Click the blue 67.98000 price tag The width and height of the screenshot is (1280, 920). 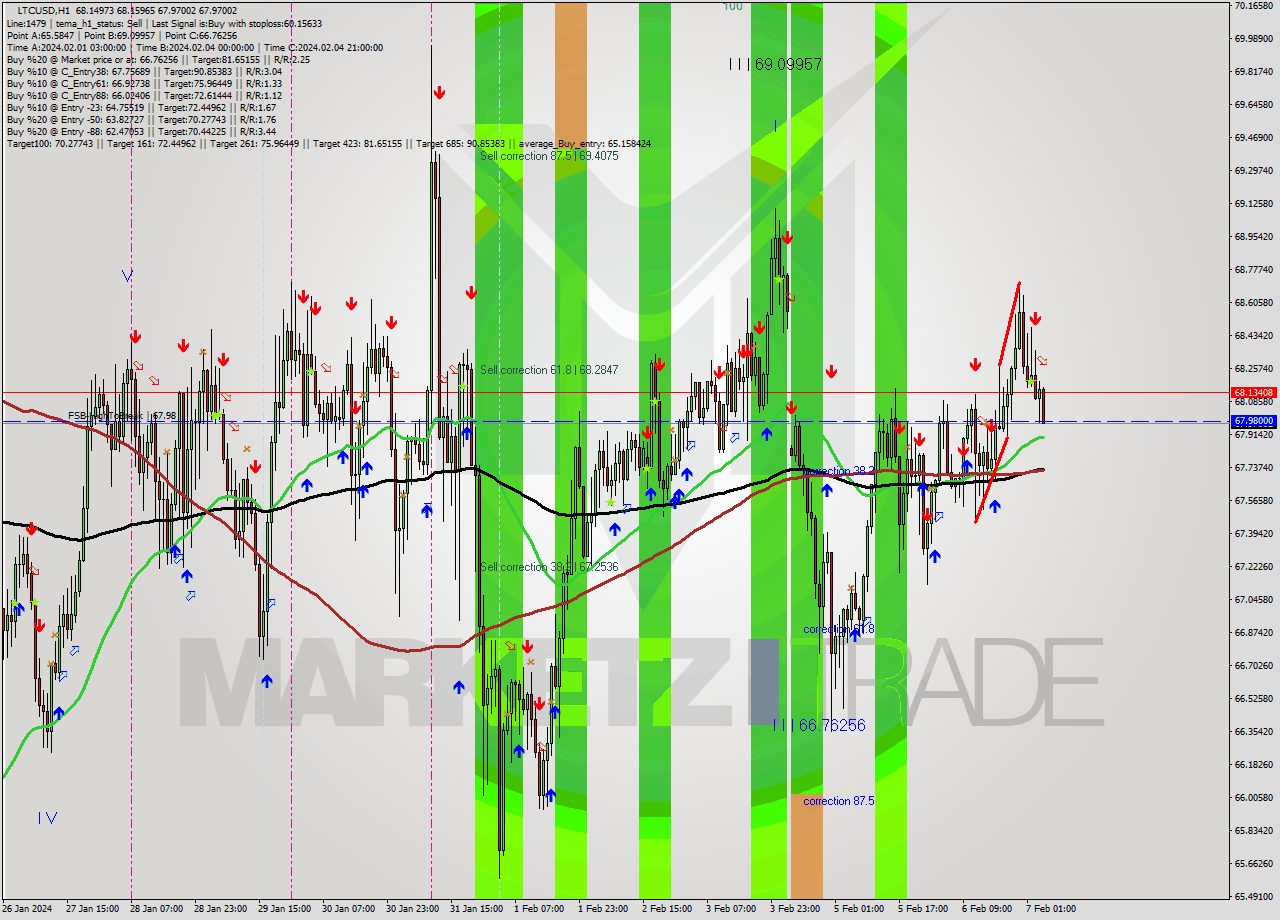(1253, 422)
